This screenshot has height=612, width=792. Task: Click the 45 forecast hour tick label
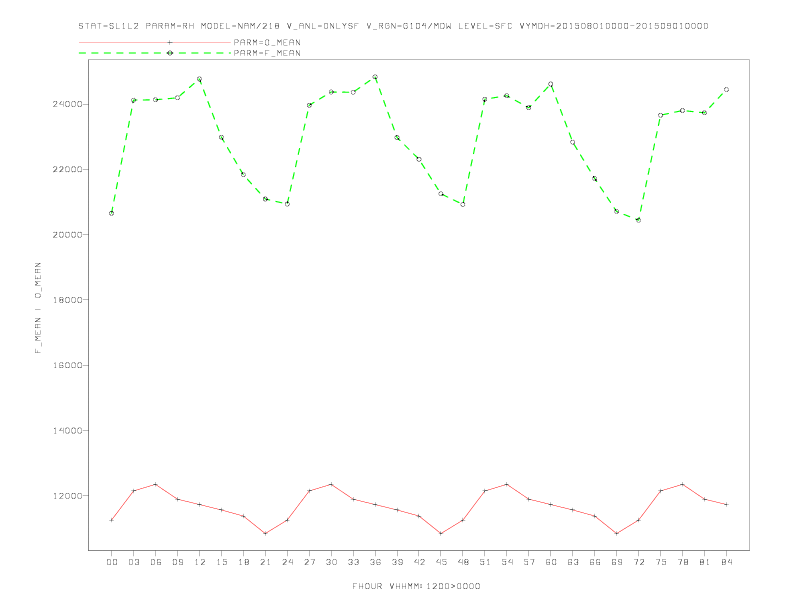[x=441, y=562]
